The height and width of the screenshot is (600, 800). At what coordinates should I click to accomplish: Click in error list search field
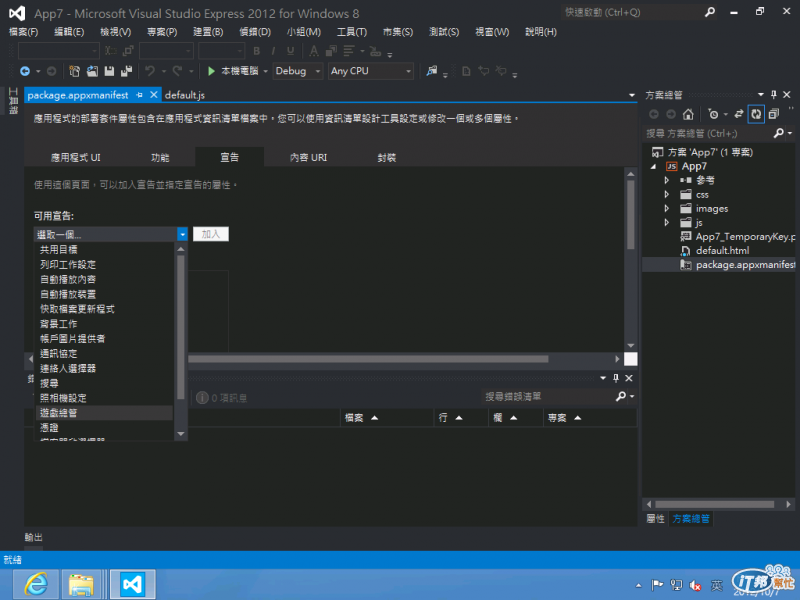[x=548, y=396]
